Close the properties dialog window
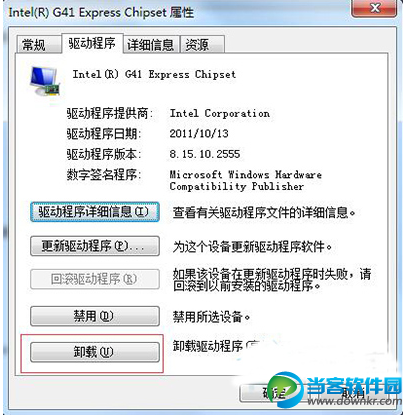The width and height of the screenshot is (403, 415). pyautogui.click(x=375, y=8)
